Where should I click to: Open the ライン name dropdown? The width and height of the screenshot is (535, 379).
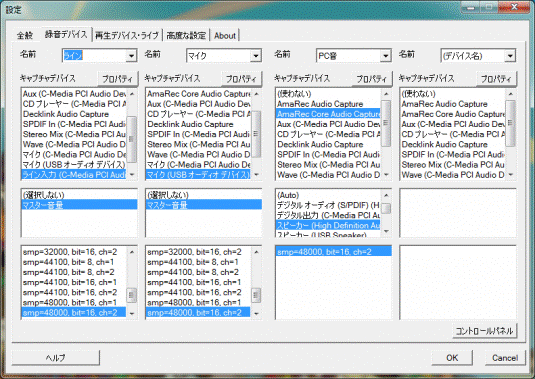pyautogui.click(x=131, y=56)
